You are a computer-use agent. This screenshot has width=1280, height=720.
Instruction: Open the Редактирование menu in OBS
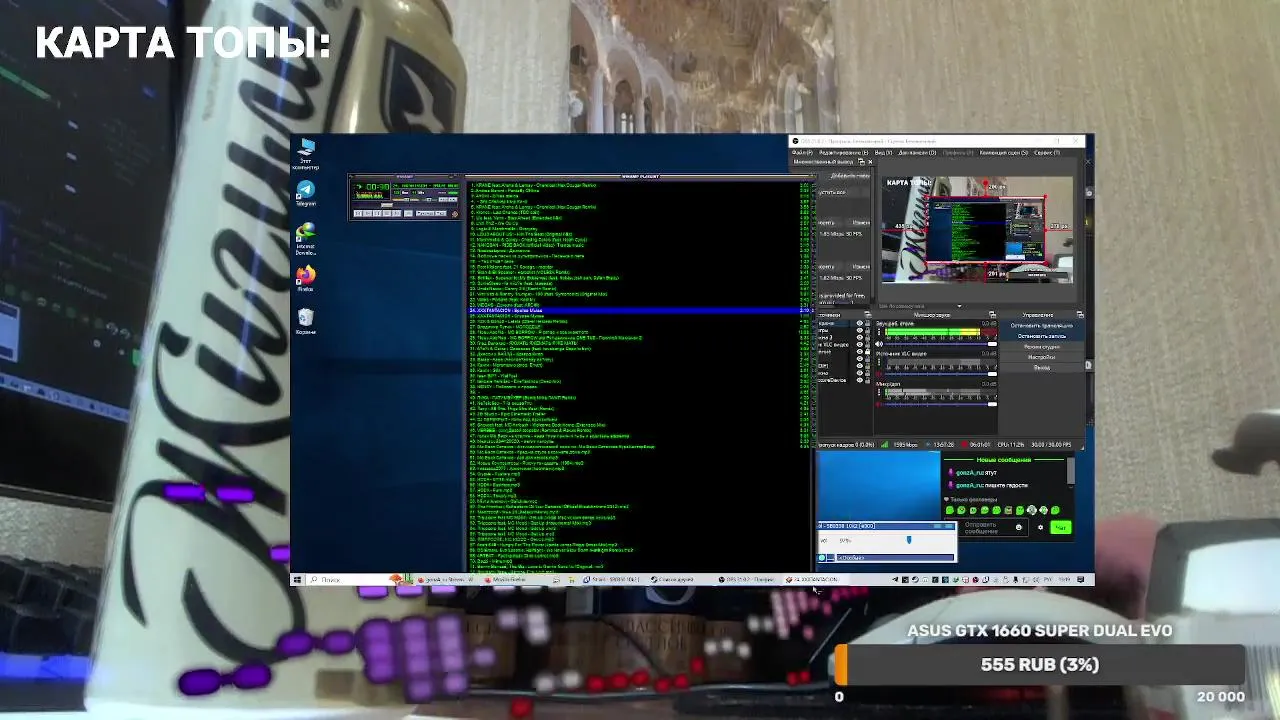pyautogui.click(x=843, y=153)
